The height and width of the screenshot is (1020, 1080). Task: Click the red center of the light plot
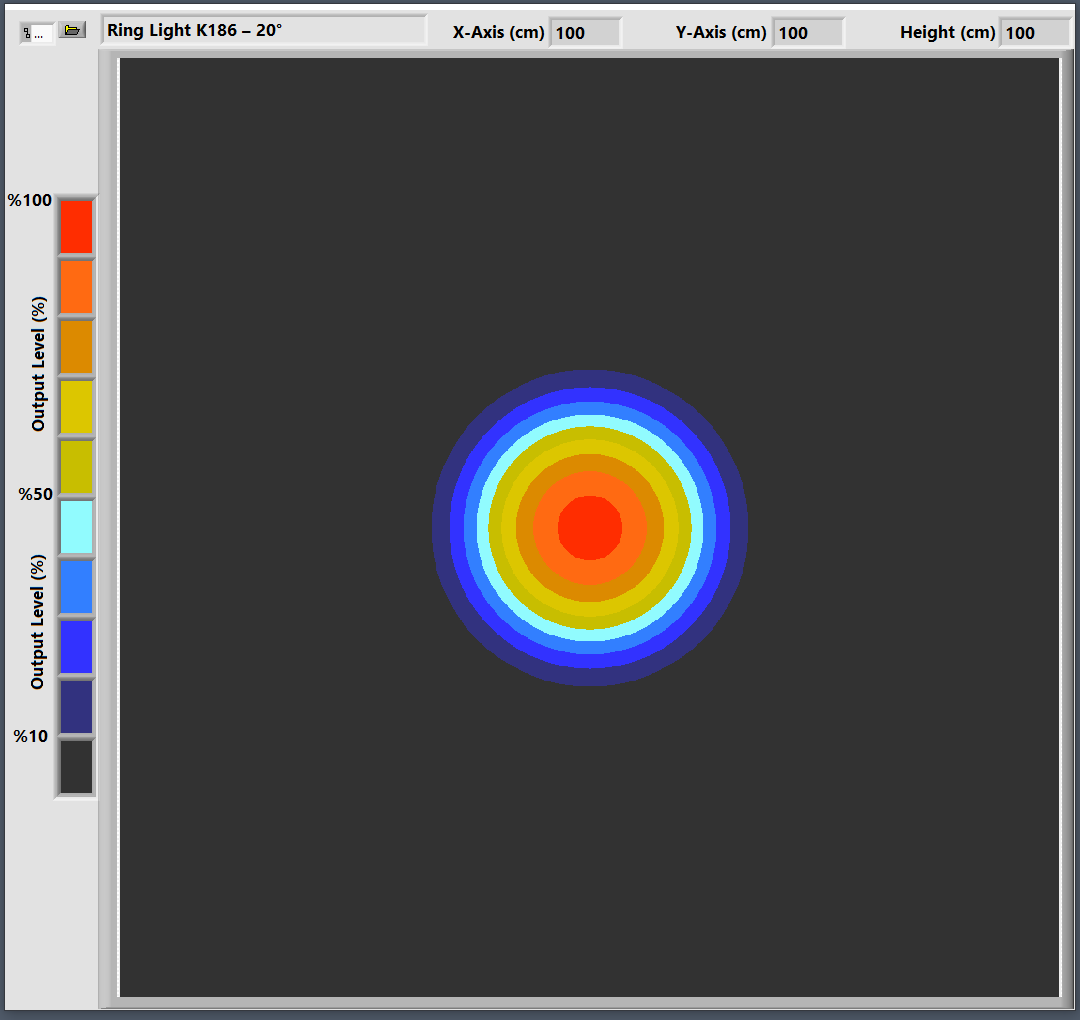(x=590, y=528)
